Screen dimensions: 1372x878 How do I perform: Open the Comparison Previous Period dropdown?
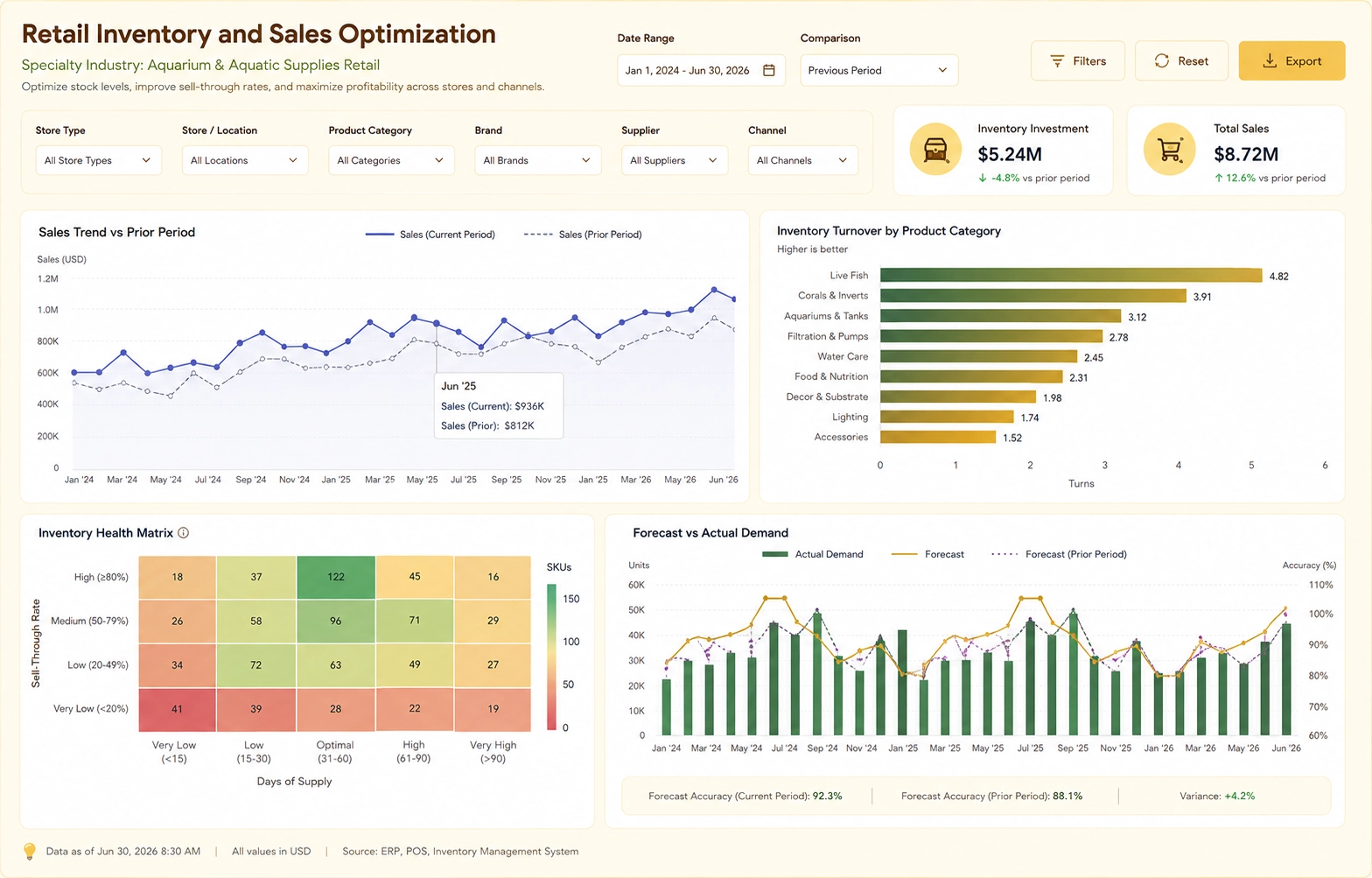tap(878, 70)
